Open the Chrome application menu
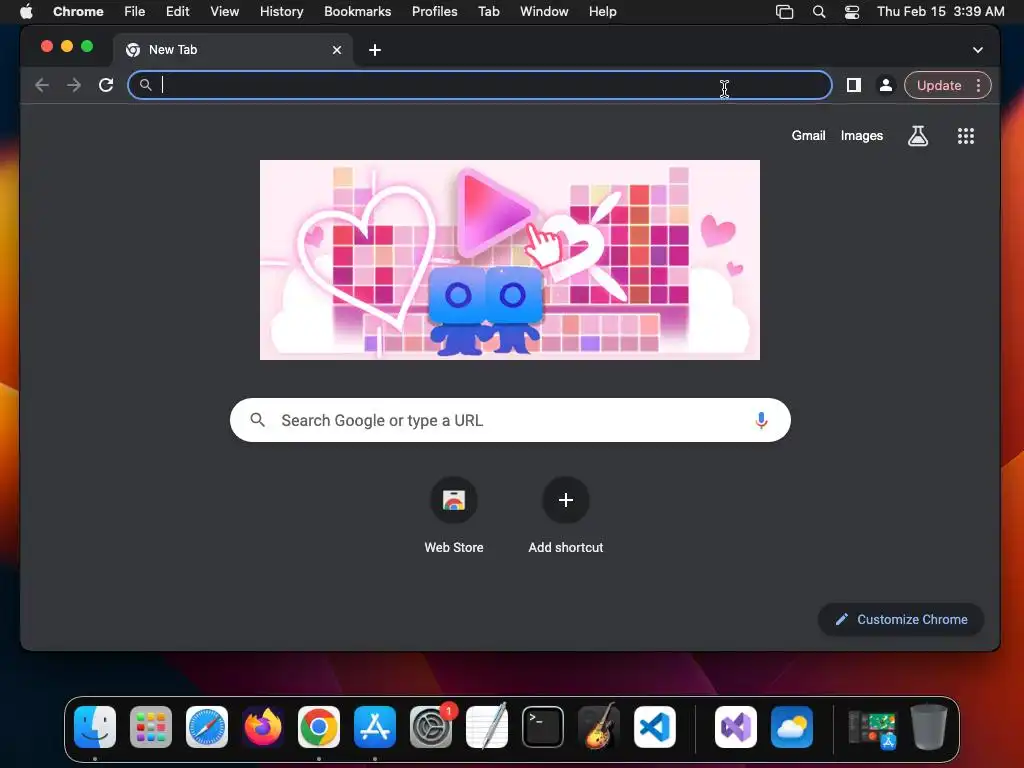This screenshot has height=768, width=1024. pos(78,12)
